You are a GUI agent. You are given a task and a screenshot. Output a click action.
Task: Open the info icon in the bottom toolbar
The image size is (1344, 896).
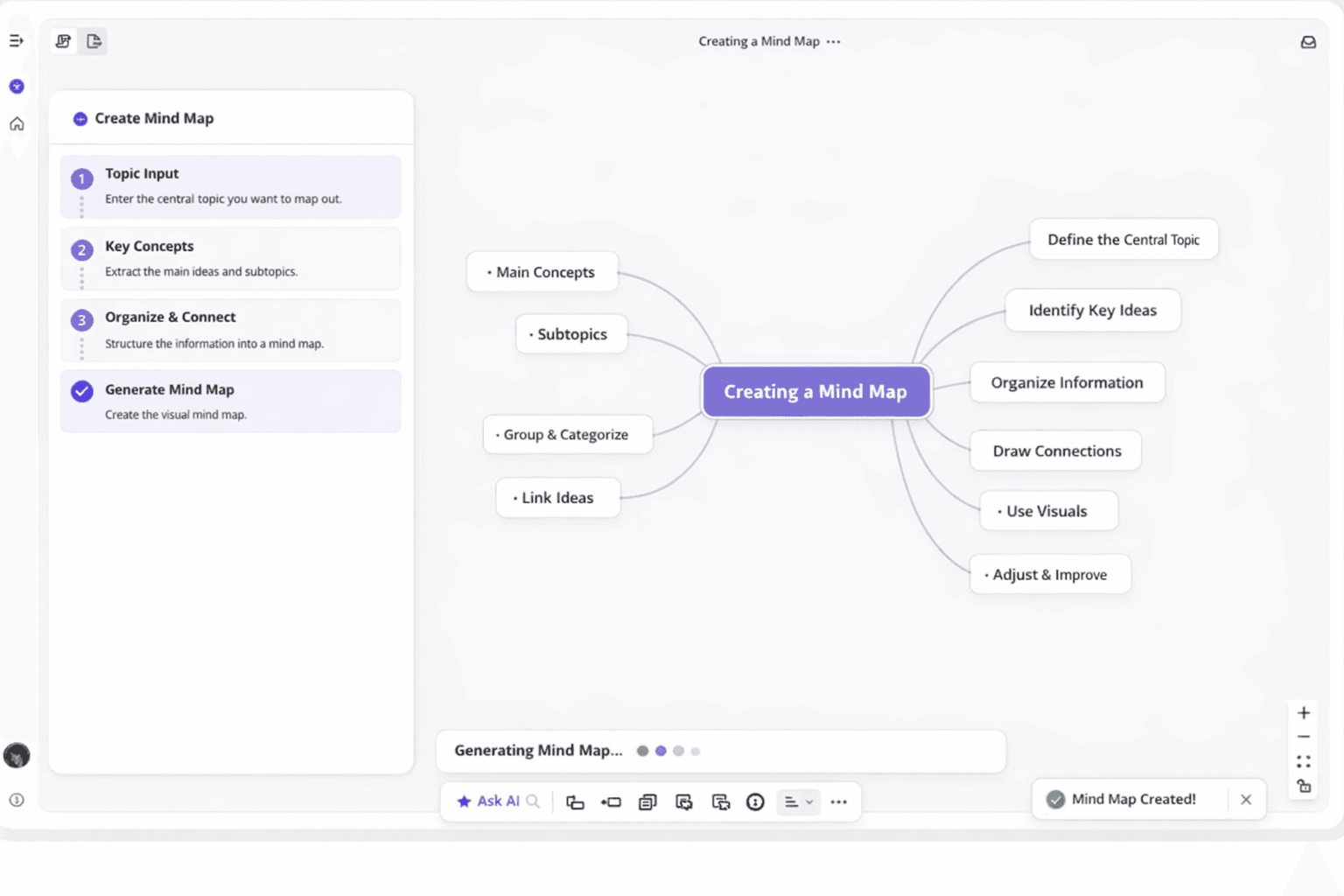coord(754,802)
